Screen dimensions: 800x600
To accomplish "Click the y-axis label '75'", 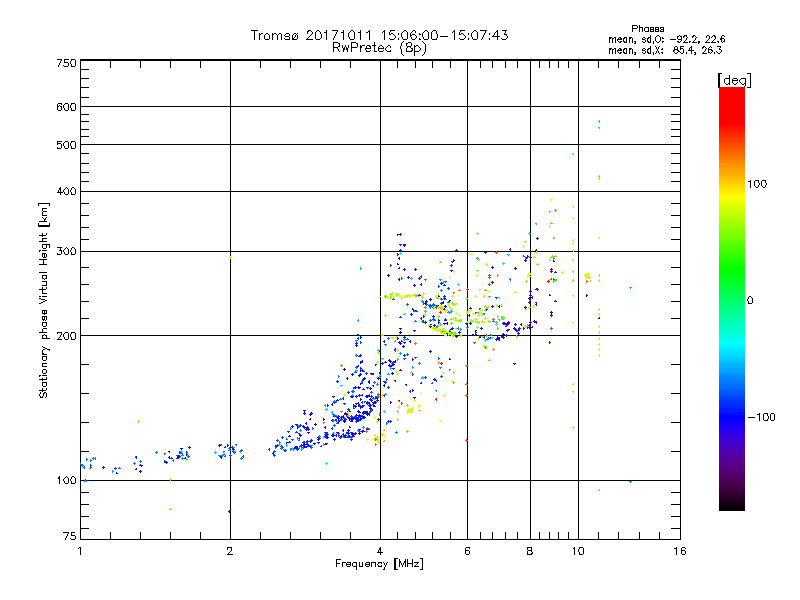I will click(70, 536).
